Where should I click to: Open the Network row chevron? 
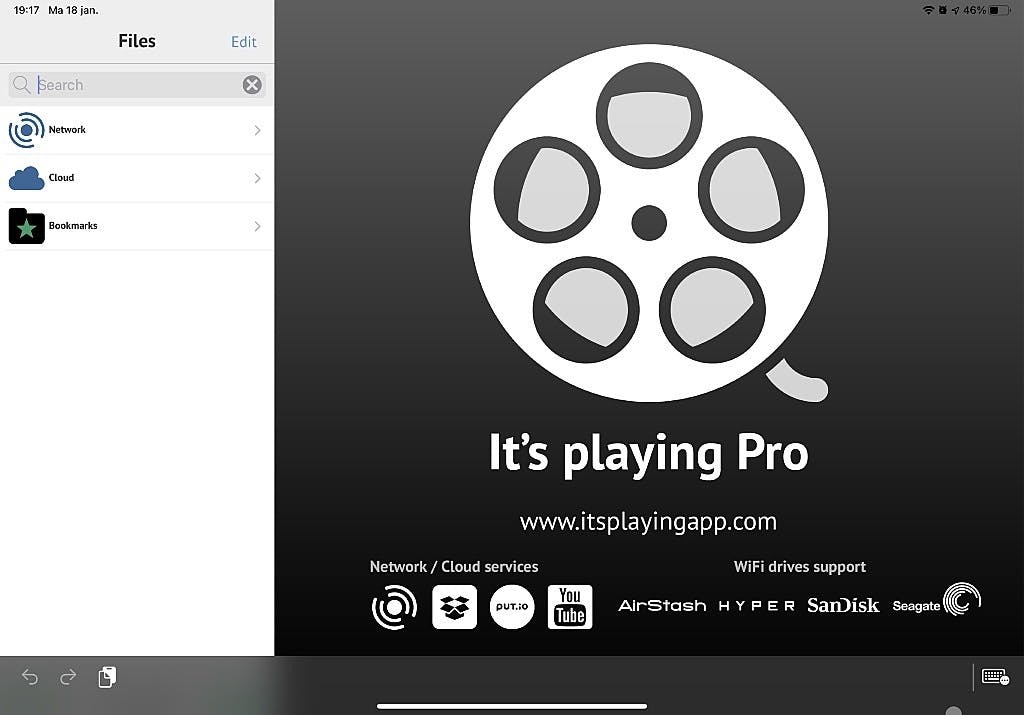tap(257, 130)
